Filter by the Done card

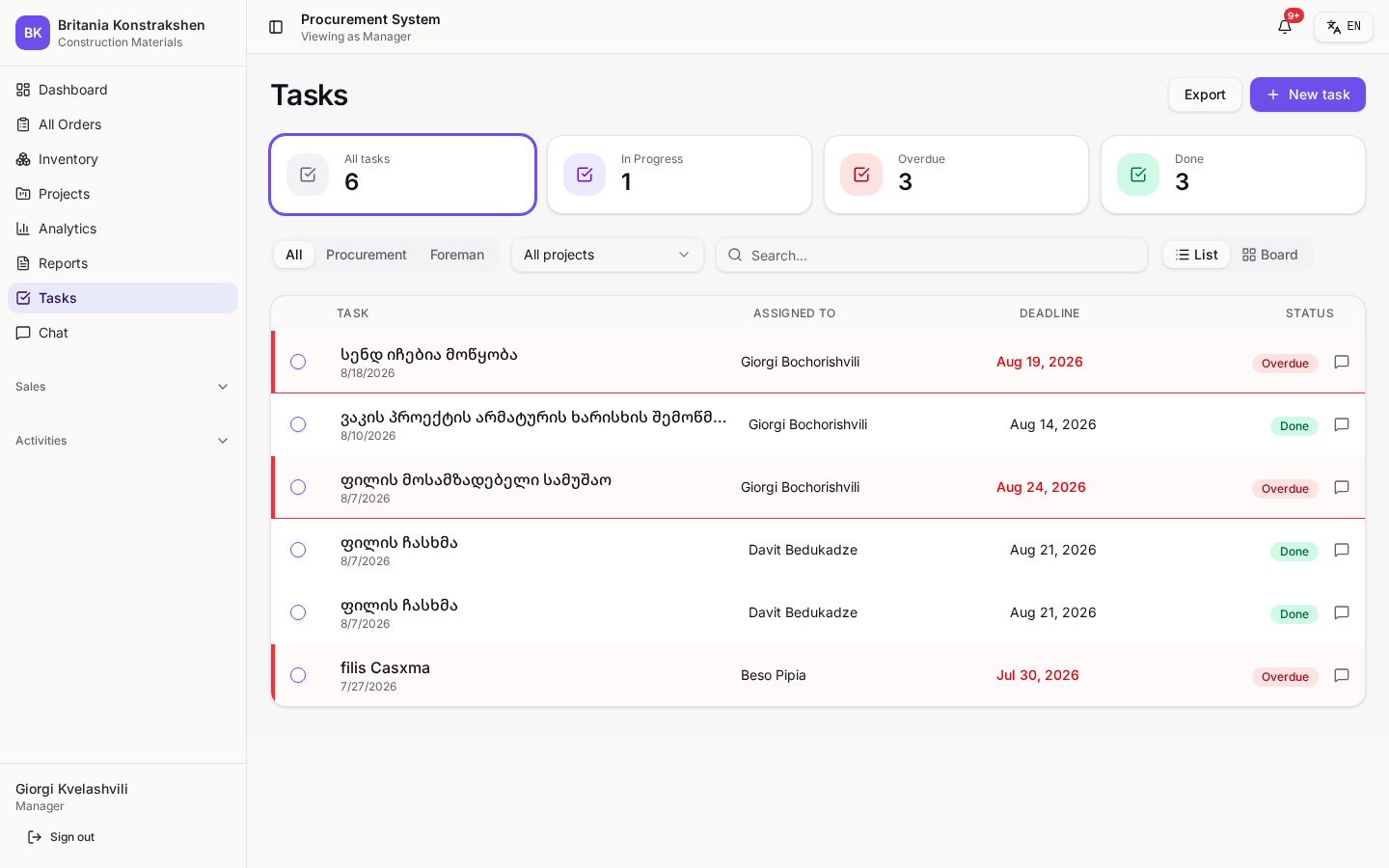point(1234,175)
